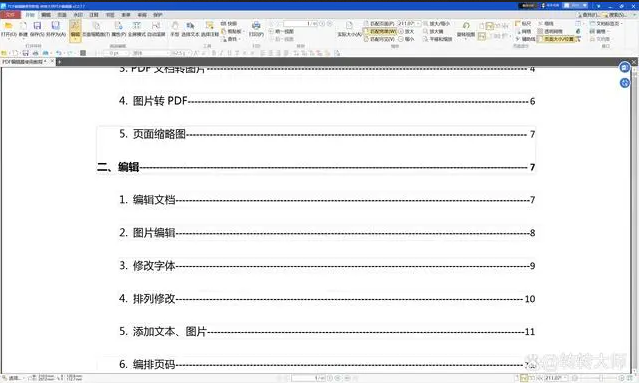Open the 0 pt line width dropdown

[x=127, y=53]
